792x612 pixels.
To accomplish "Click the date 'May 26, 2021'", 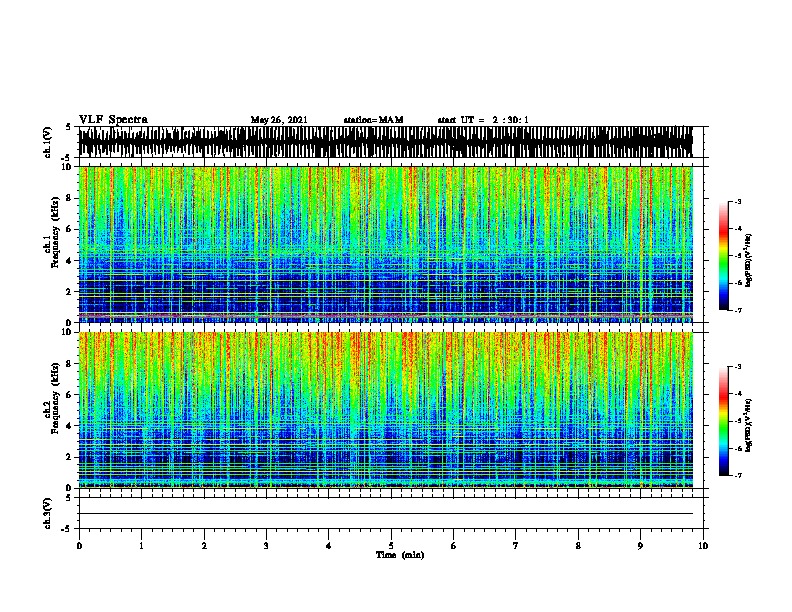I will [x=279, y=120].
